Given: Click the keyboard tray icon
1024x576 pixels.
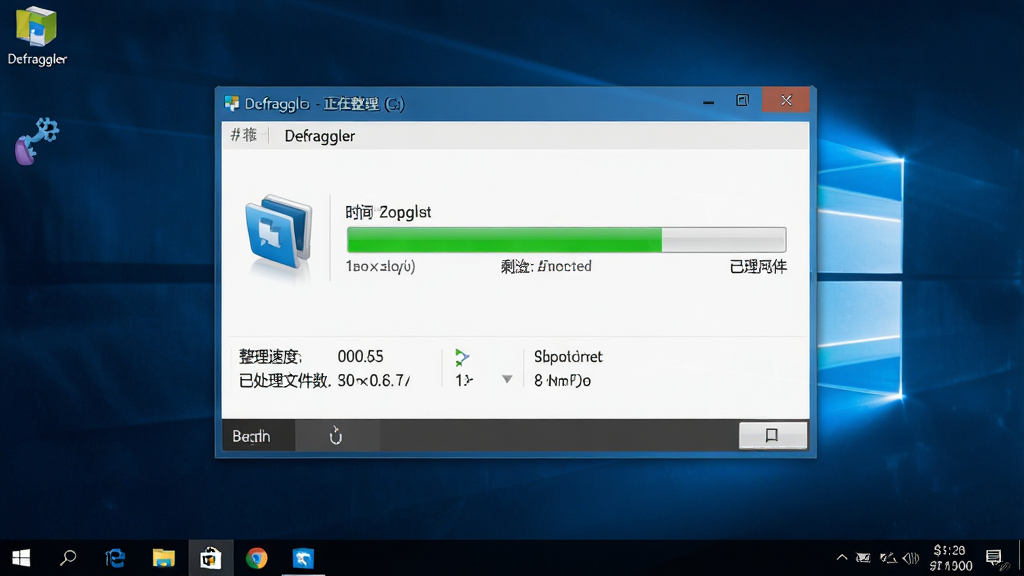Looking at the screenshot, I should tap(863, 558).
